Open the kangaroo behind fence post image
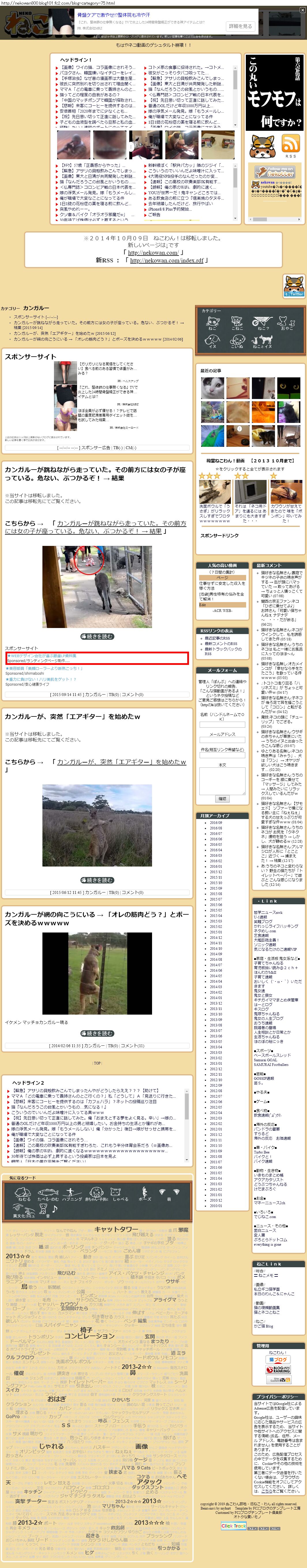 [97, 974]
